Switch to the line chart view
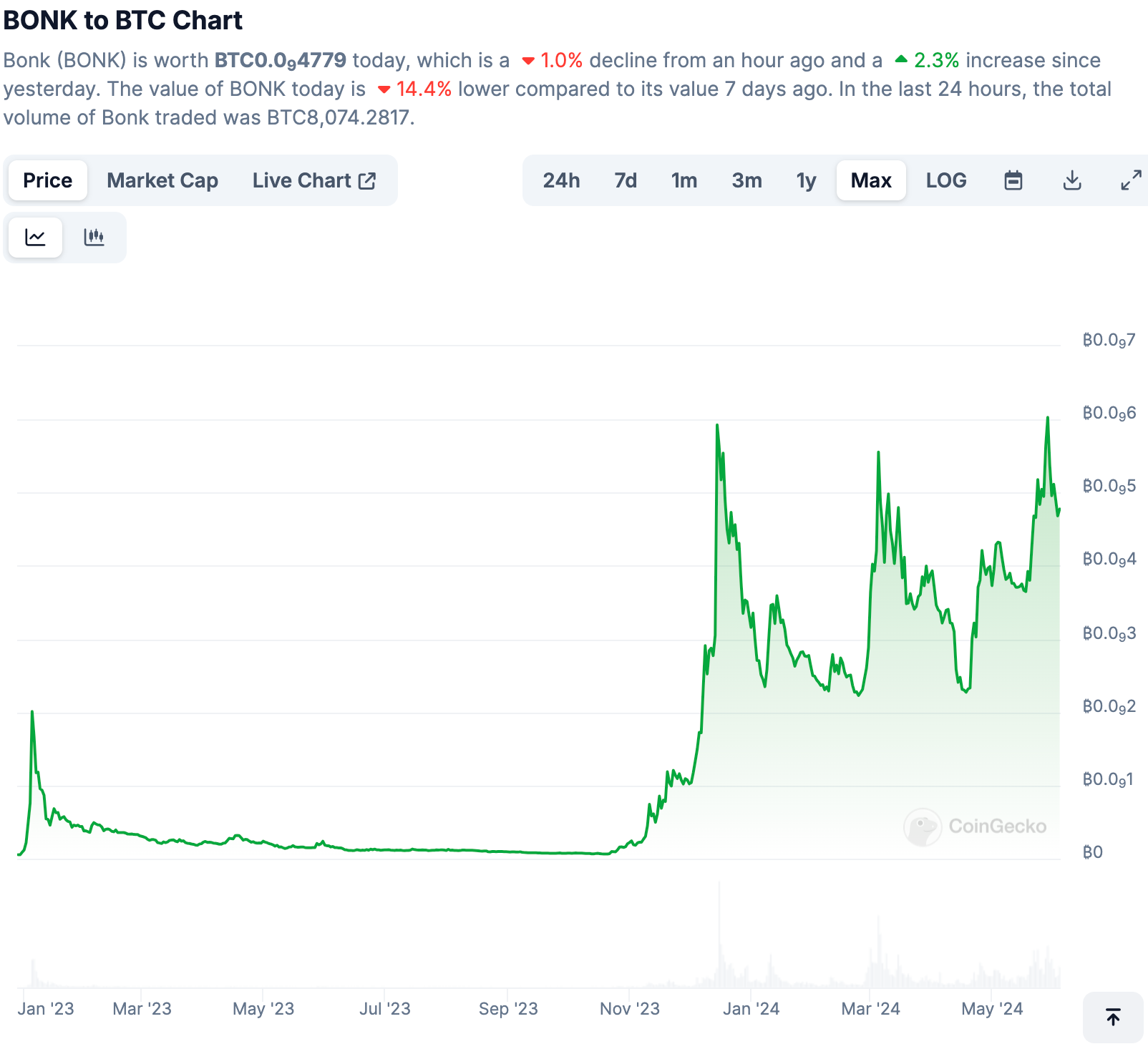This screenshot has width=1148, height=1049. tap(35, 237)
